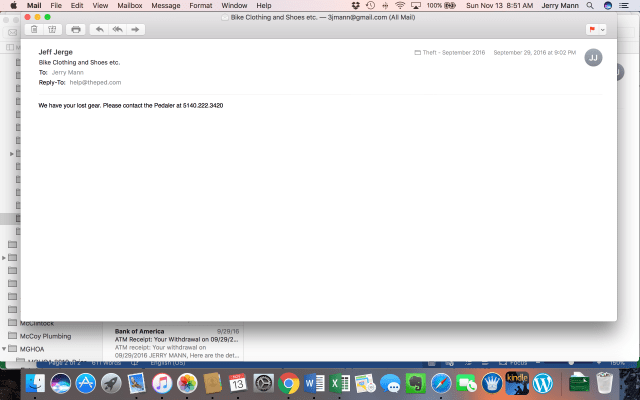Forward this email using the toolbar arrow
The image size is (640, 400).
coord(136,30)
